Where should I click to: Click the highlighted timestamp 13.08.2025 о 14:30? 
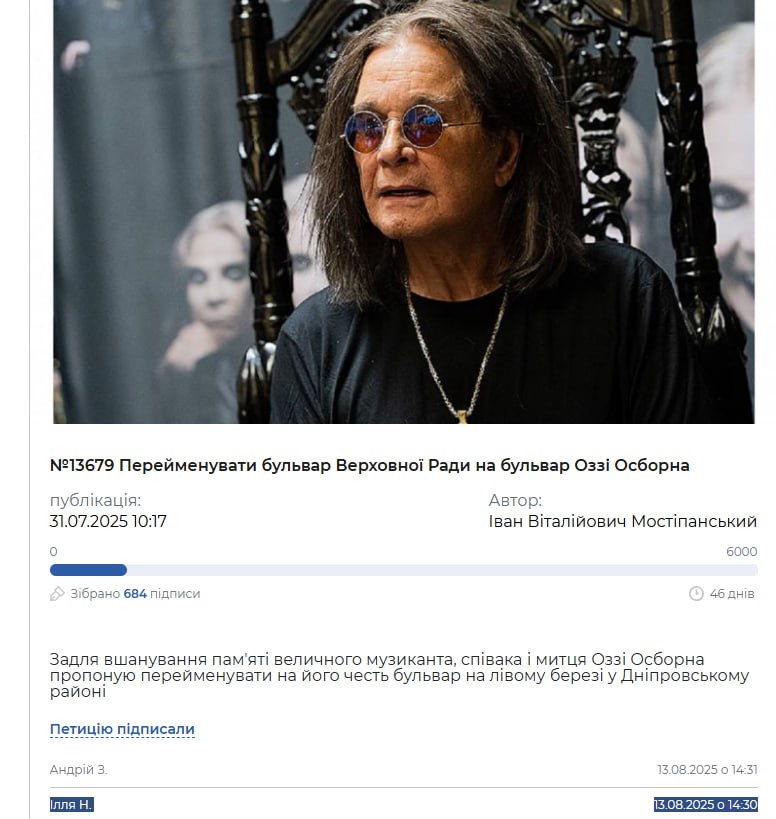pyautogui.click(x=706, y=804)
